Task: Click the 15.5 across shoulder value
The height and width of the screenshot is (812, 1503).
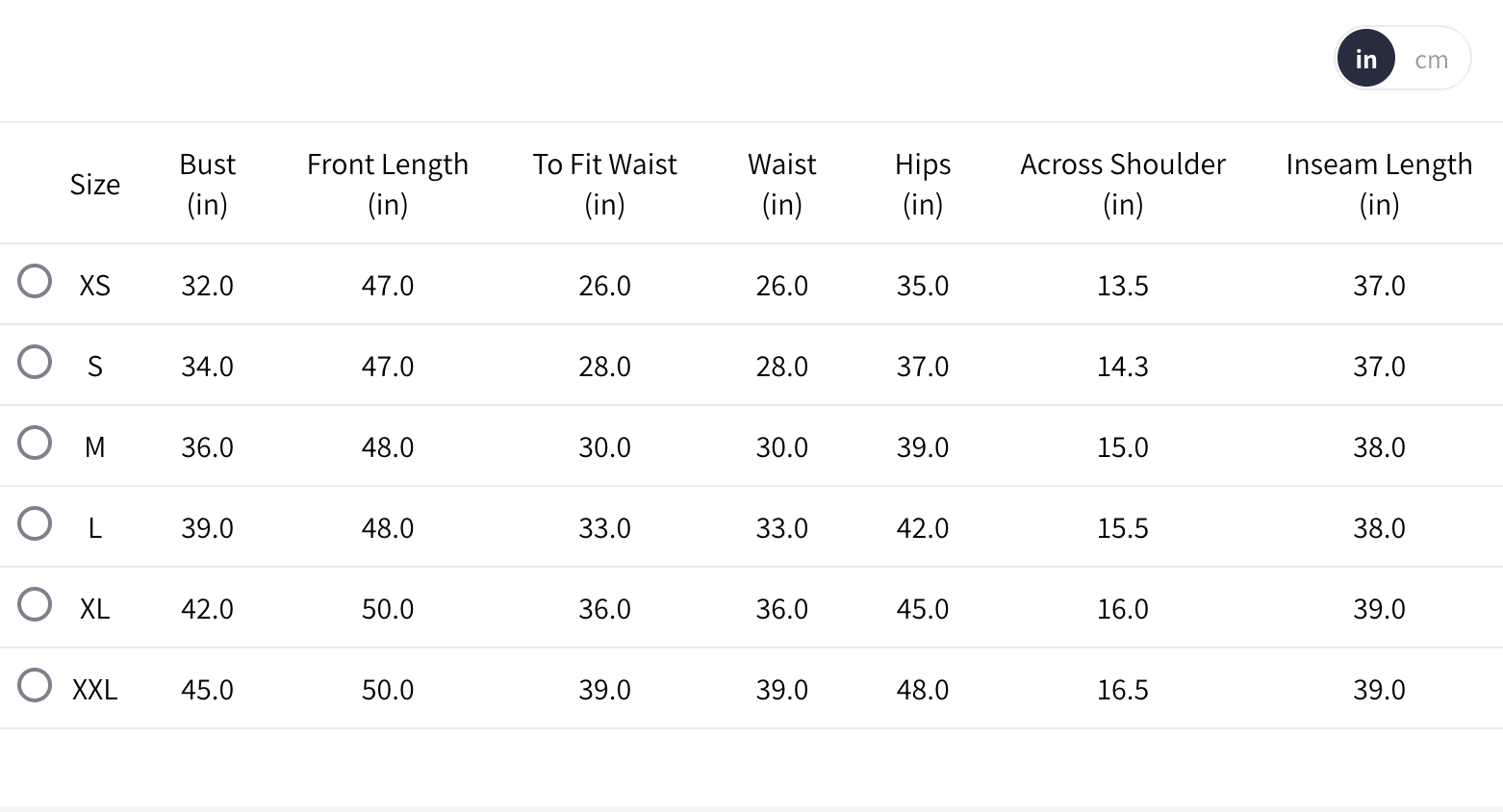Action: click(x=1122, y=528)
